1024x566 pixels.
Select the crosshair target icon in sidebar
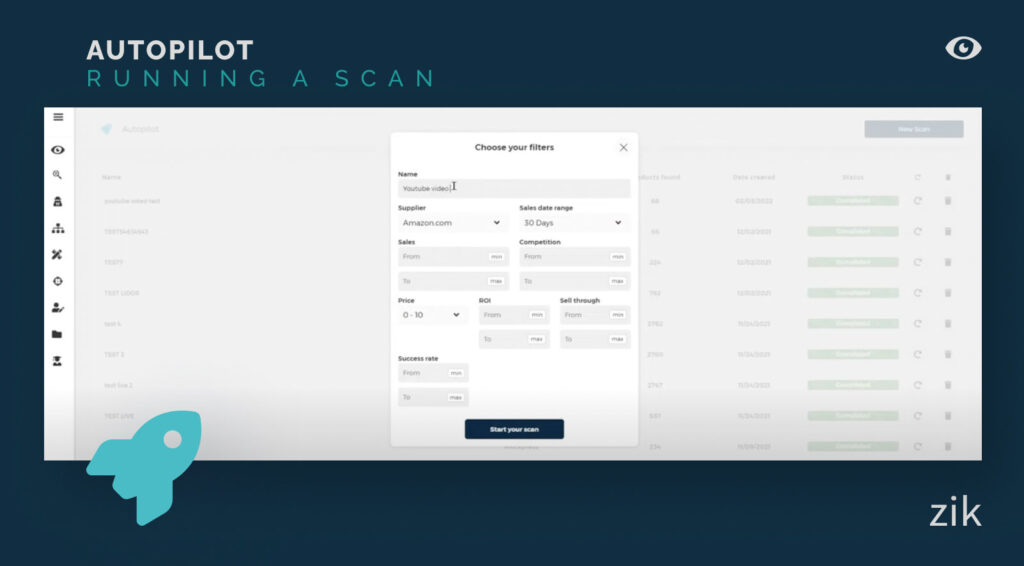[x=58, y=281]
